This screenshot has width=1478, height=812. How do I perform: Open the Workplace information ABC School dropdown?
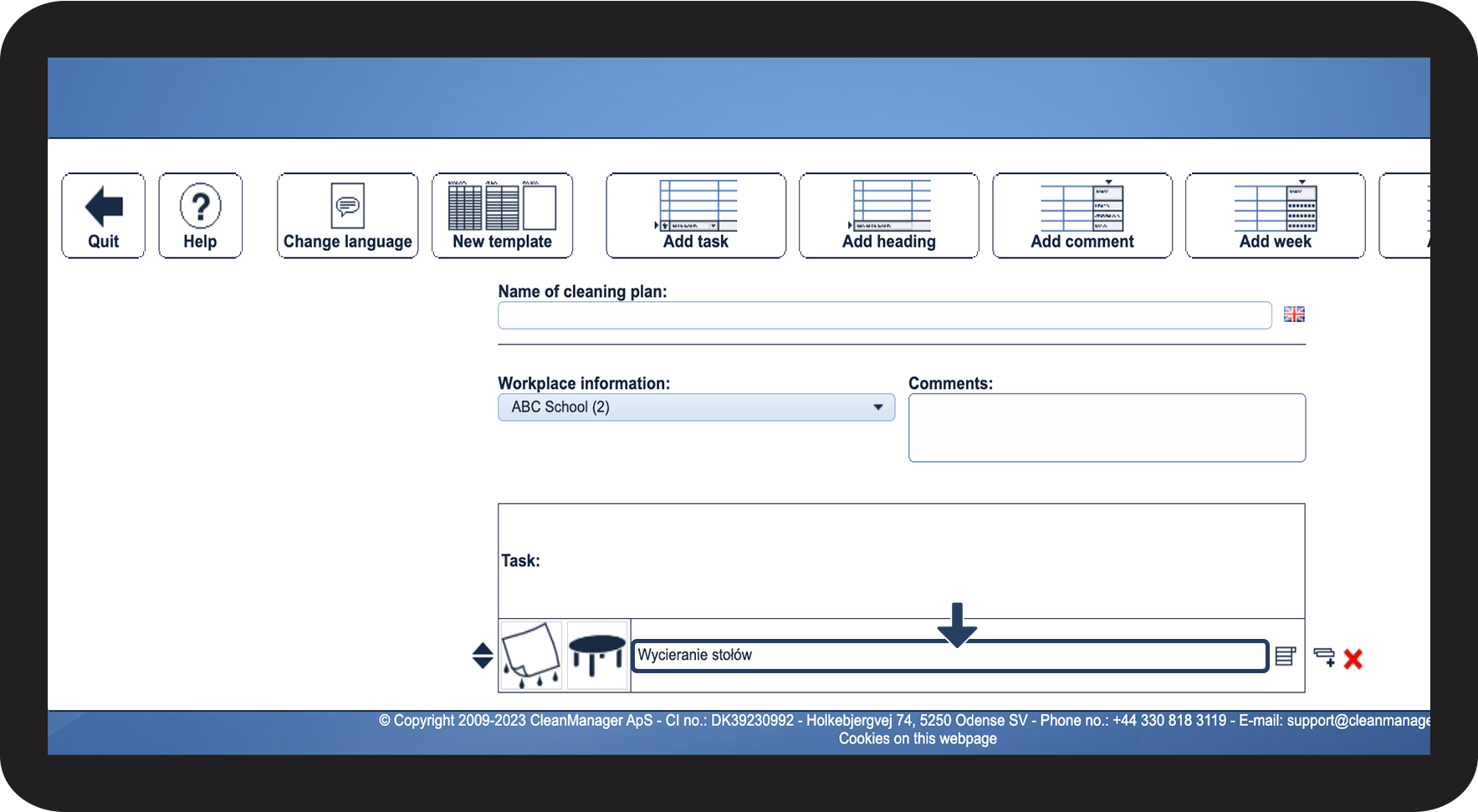[x=697, y=407]
